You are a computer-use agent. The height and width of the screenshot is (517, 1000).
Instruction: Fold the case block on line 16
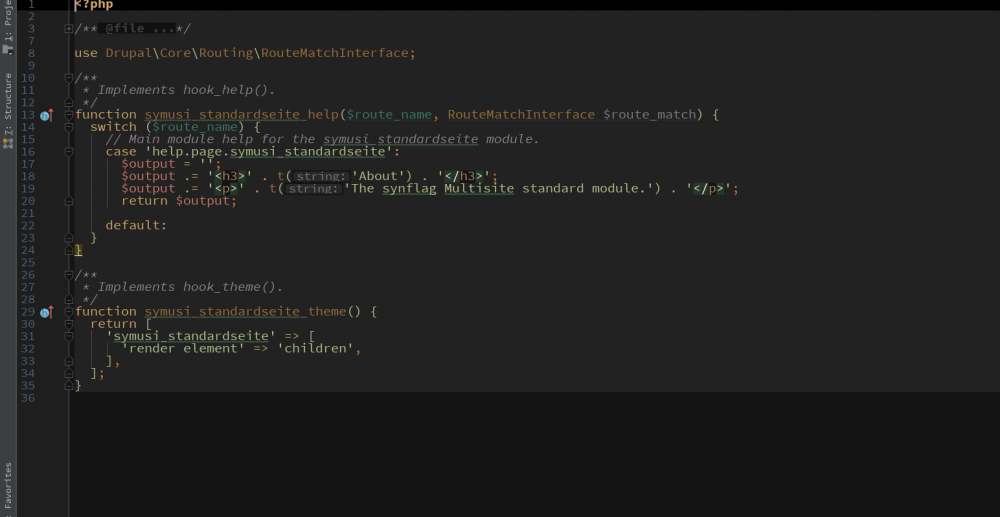pyautogui.click(x=68, y=152)
